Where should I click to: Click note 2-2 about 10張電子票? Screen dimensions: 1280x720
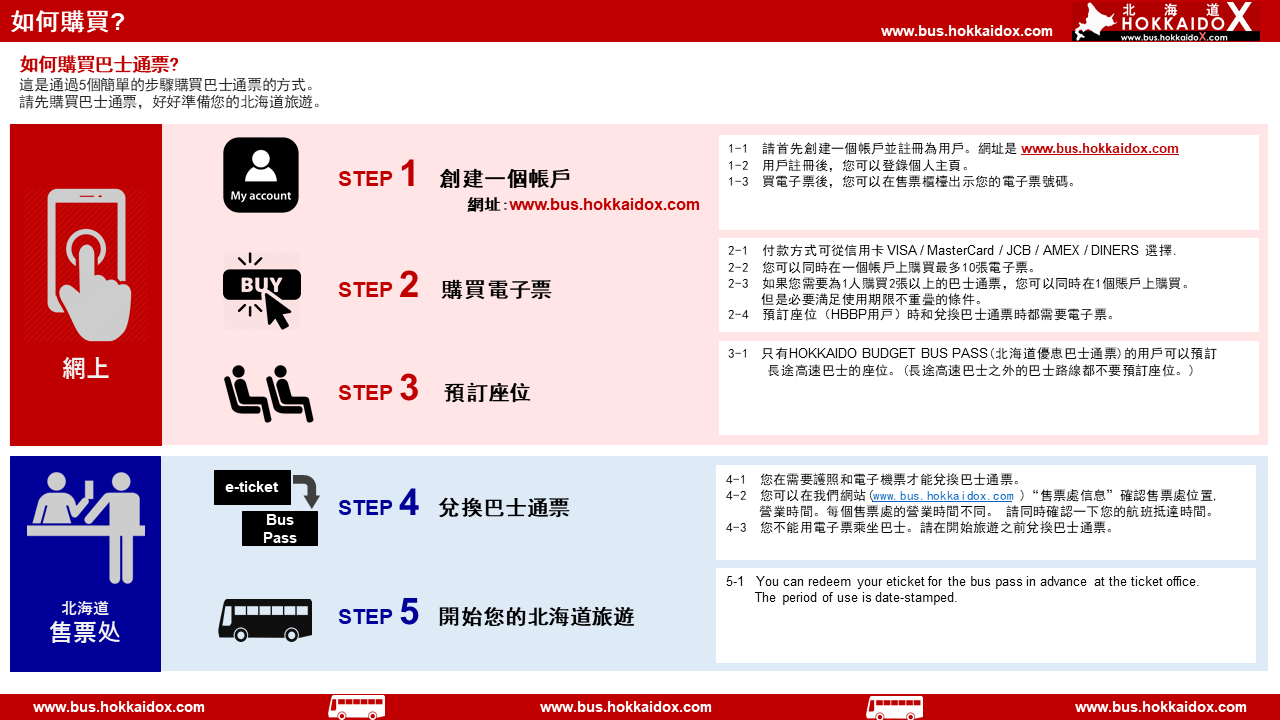click(882, 267)
